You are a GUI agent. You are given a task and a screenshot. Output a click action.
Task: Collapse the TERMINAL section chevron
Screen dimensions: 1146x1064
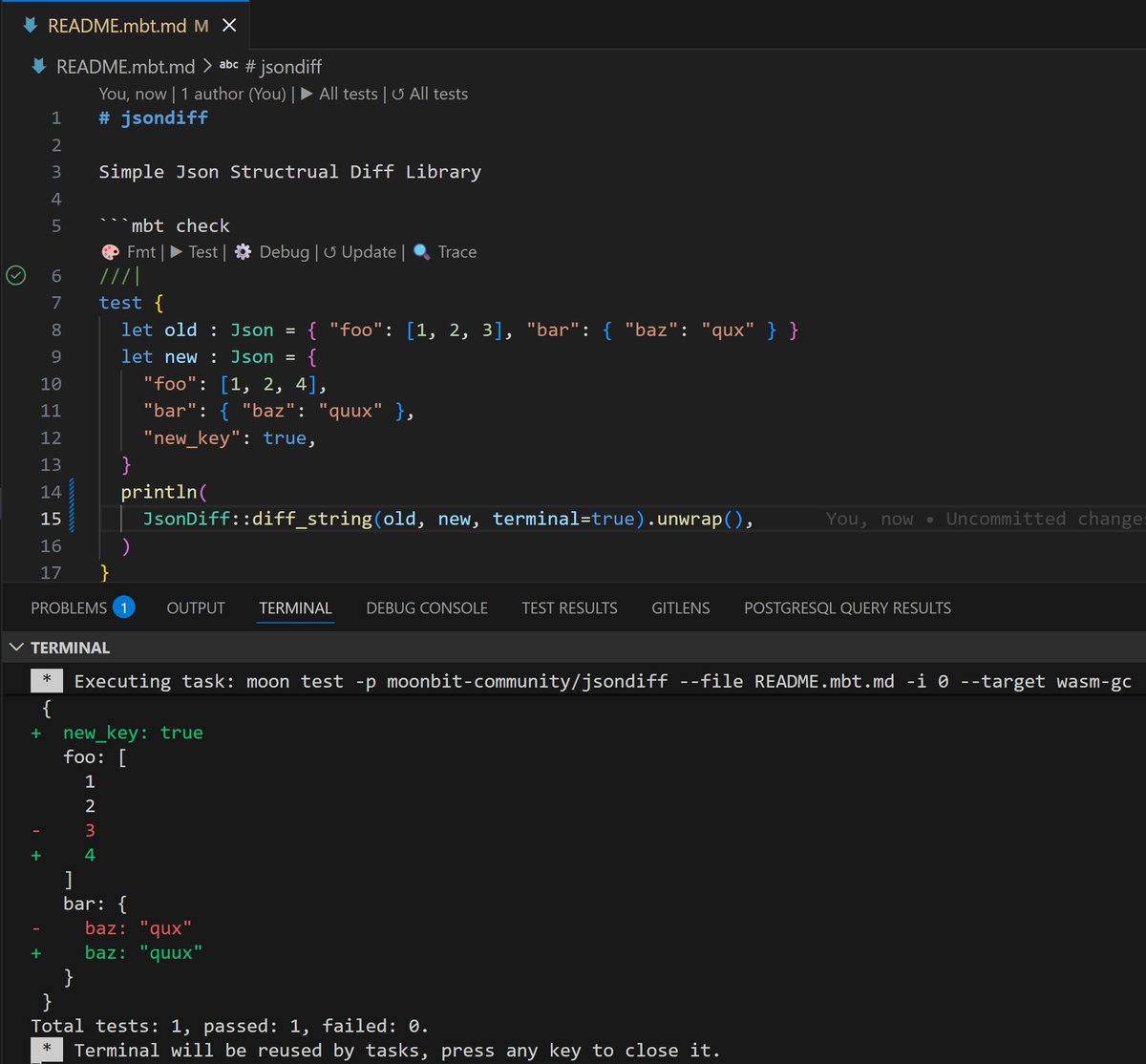pos(16,647)
